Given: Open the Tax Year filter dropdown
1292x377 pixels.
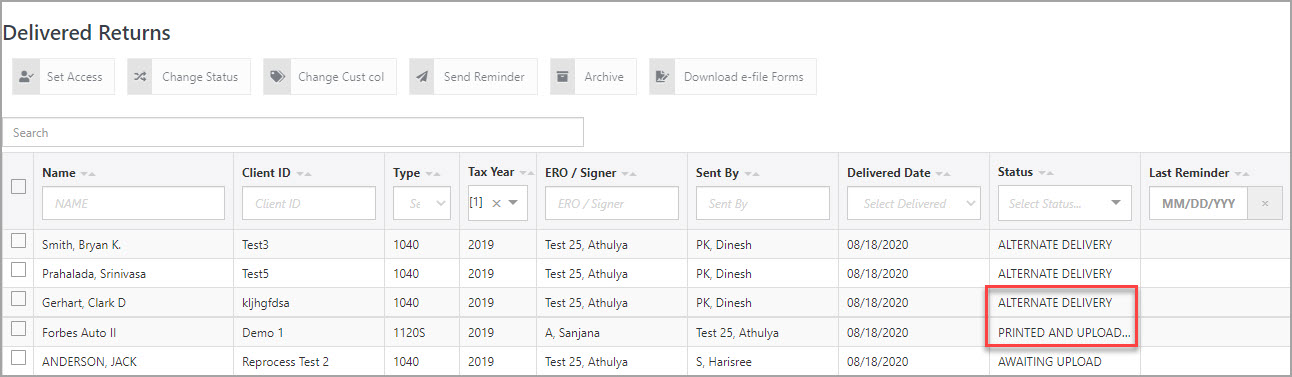Looking at the screenshot, I should tap(513, 203).
